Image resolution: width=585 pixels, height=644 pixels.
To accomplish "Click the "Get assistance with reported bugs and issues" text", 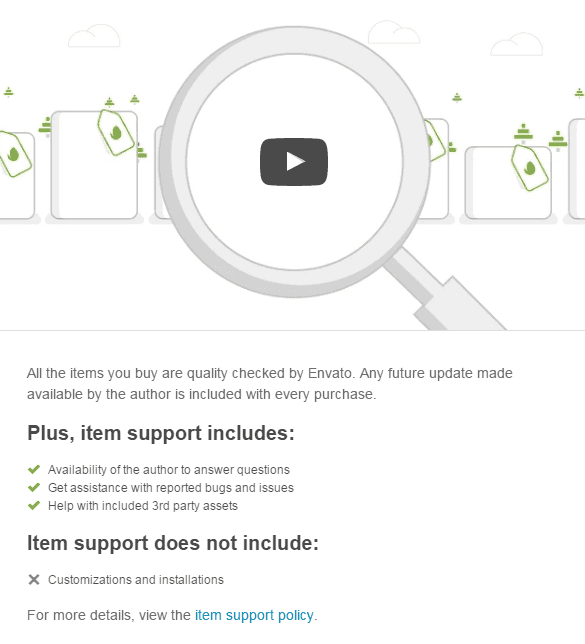I will coord(171,488).
